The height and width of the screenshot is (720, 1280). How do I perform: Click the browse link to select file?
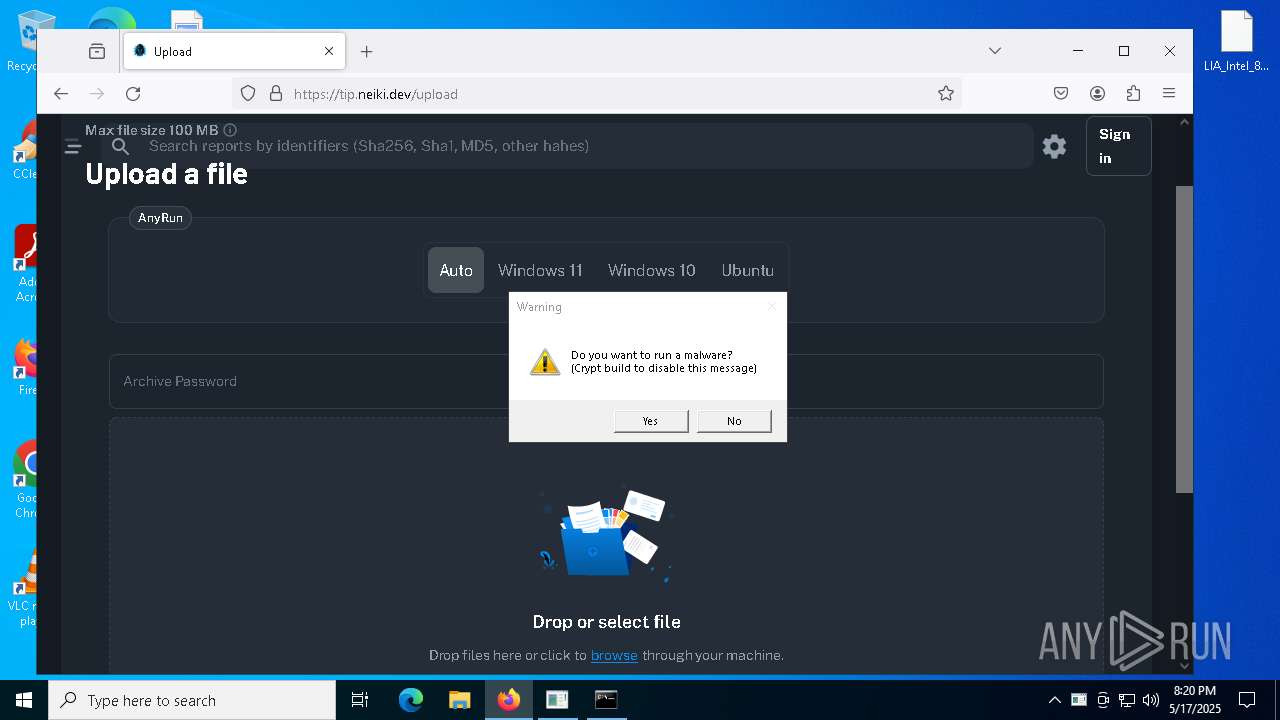pyautogui.click(x=614, y=655)
